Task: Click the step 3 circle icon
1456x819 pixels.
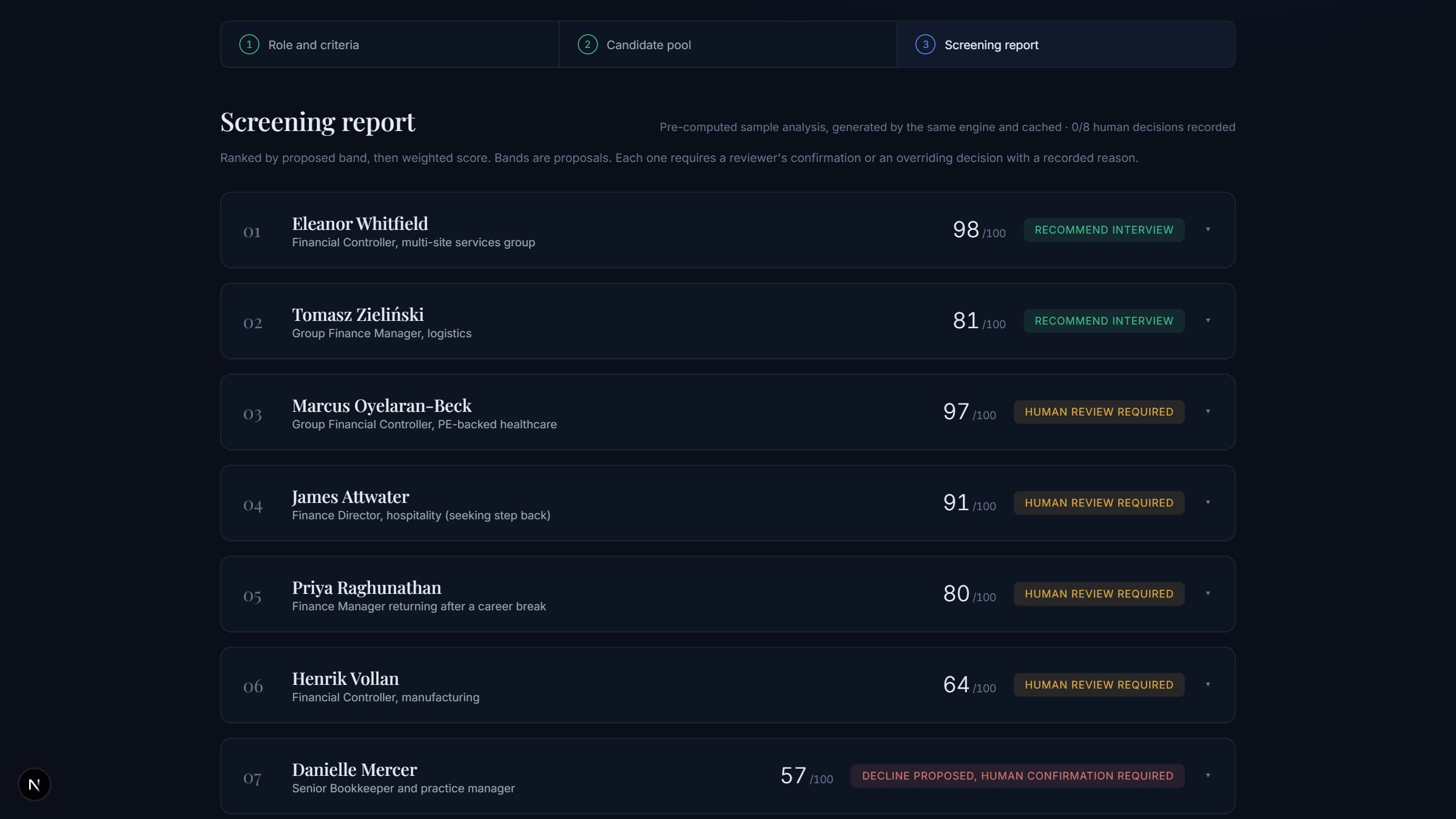Action: click(x=925, y=44)
